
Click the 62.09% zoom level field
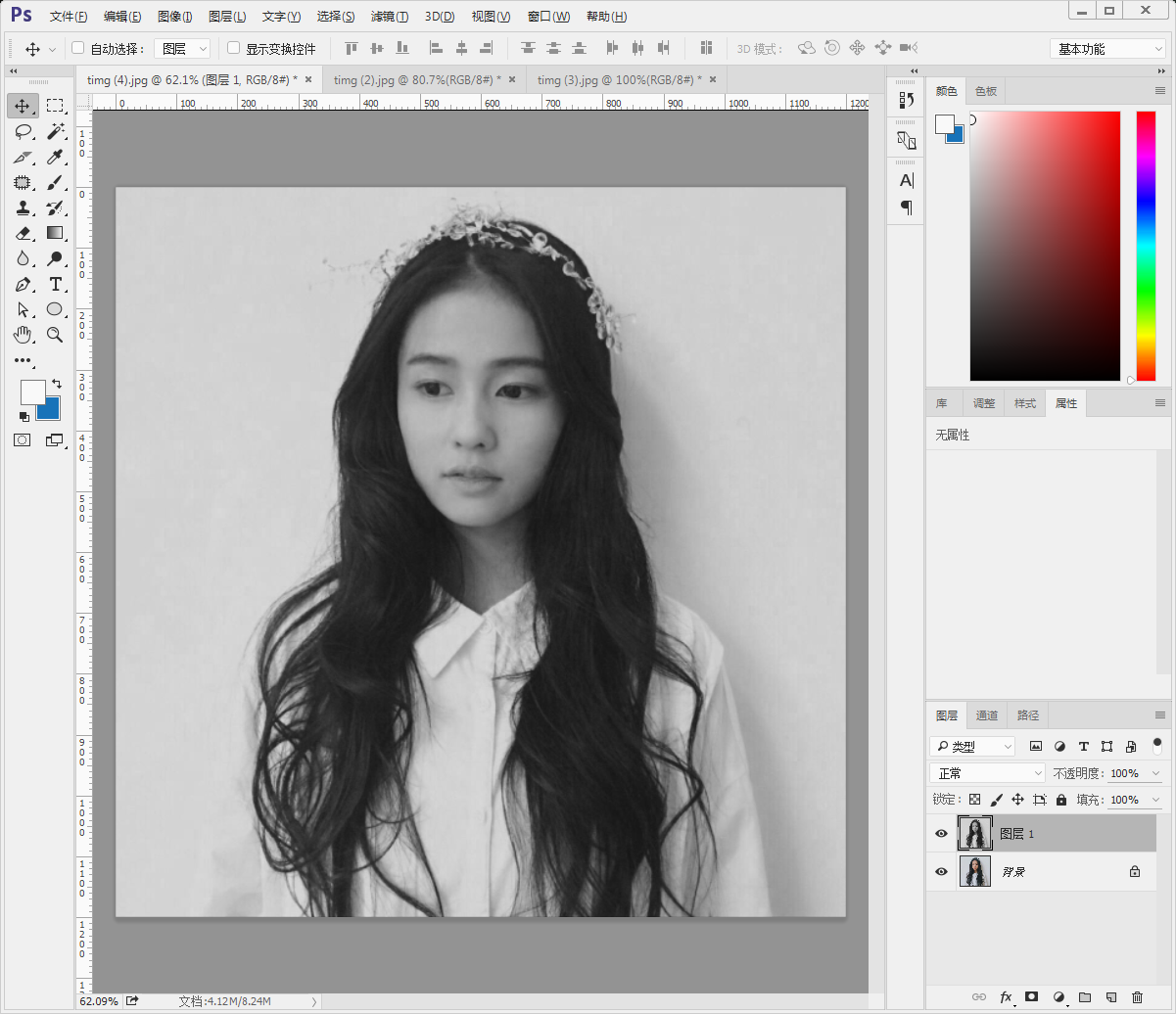(99, 1001)
